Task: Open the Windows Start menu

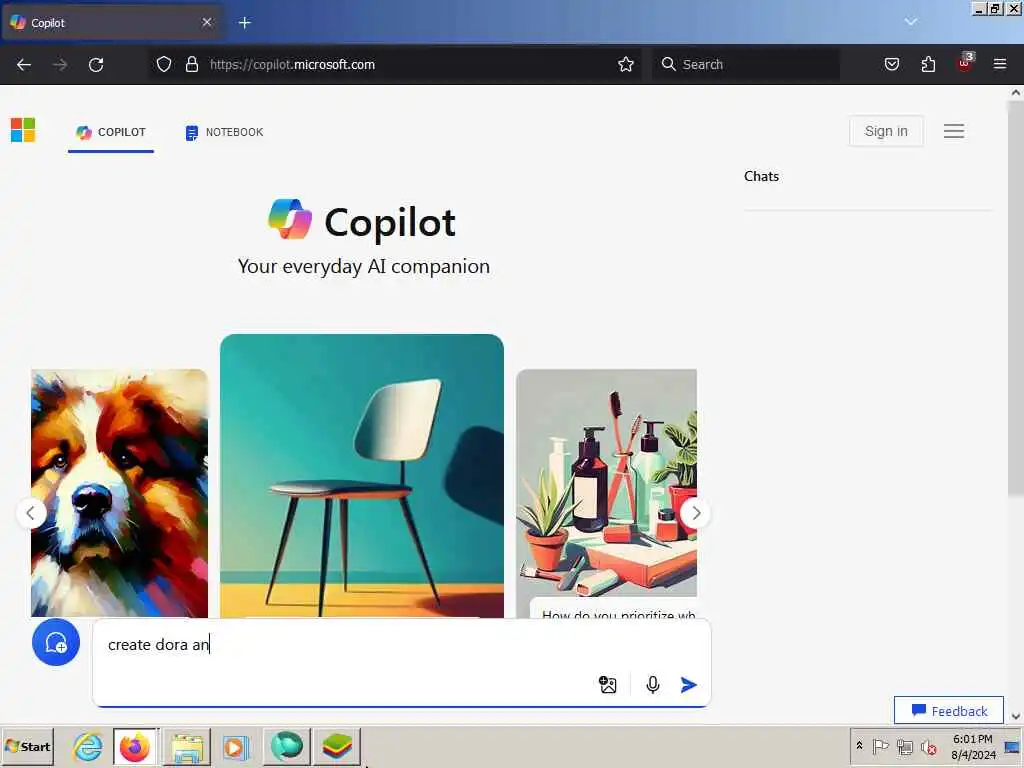Action: (27, 746)
